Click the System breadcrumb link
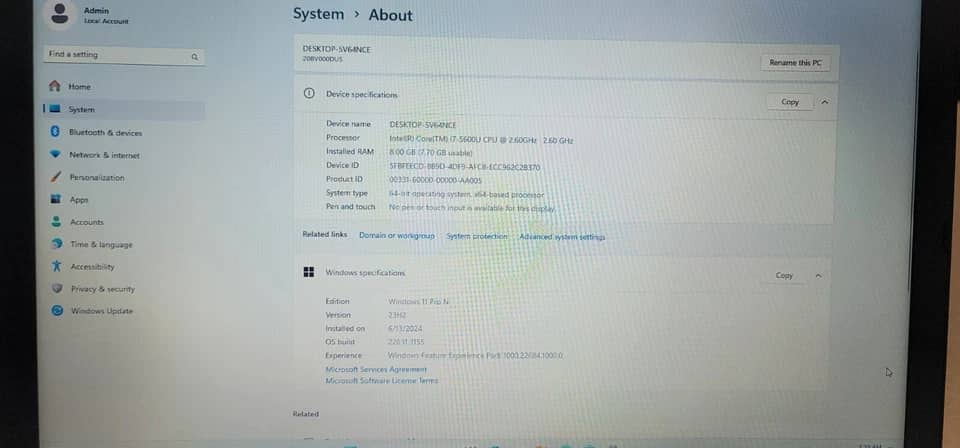960x448 pixels. pyautogui.click(x=318, y=13)
